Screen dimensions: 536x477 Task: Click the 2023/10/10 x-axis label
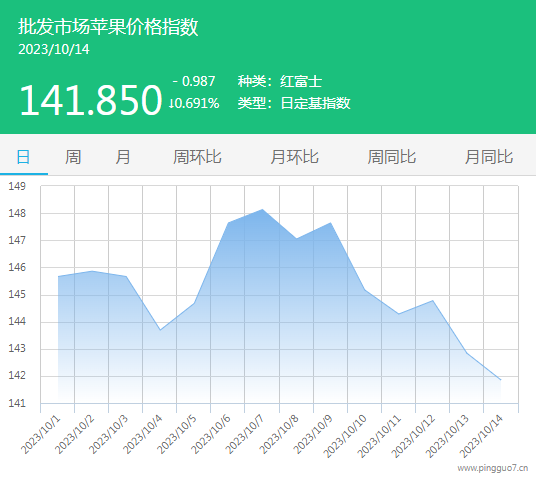tap(345, 436)
